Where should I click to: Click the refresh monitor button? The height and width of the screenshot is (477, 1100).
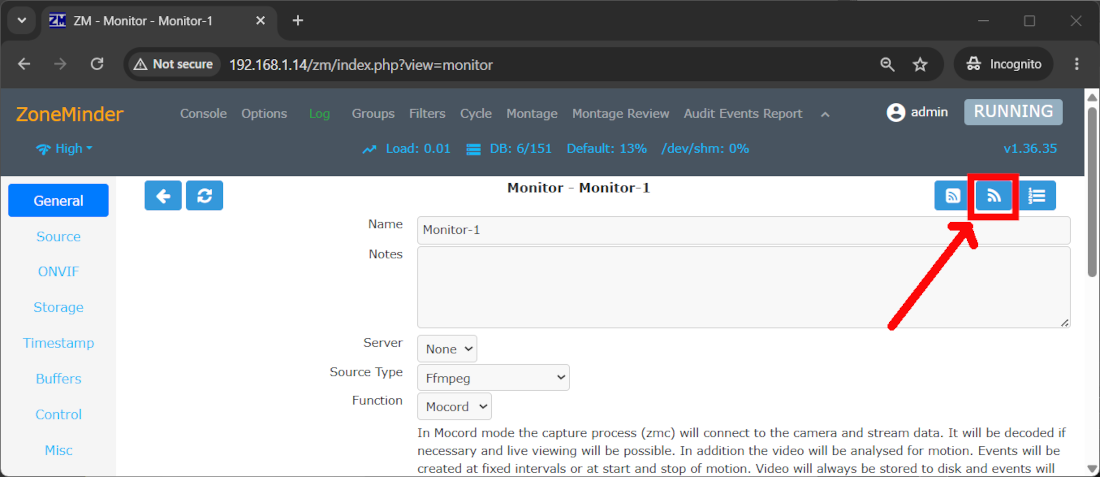[204, 196]
